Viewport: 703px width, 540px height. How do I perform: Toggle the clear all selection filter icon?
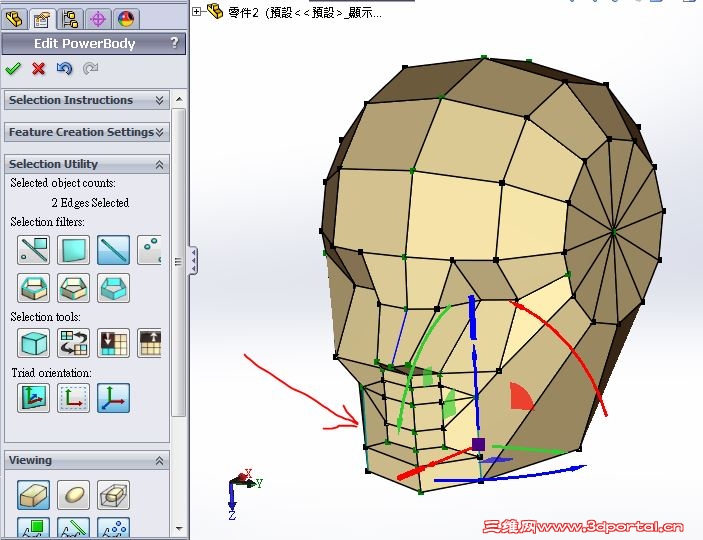pos(34,250)
